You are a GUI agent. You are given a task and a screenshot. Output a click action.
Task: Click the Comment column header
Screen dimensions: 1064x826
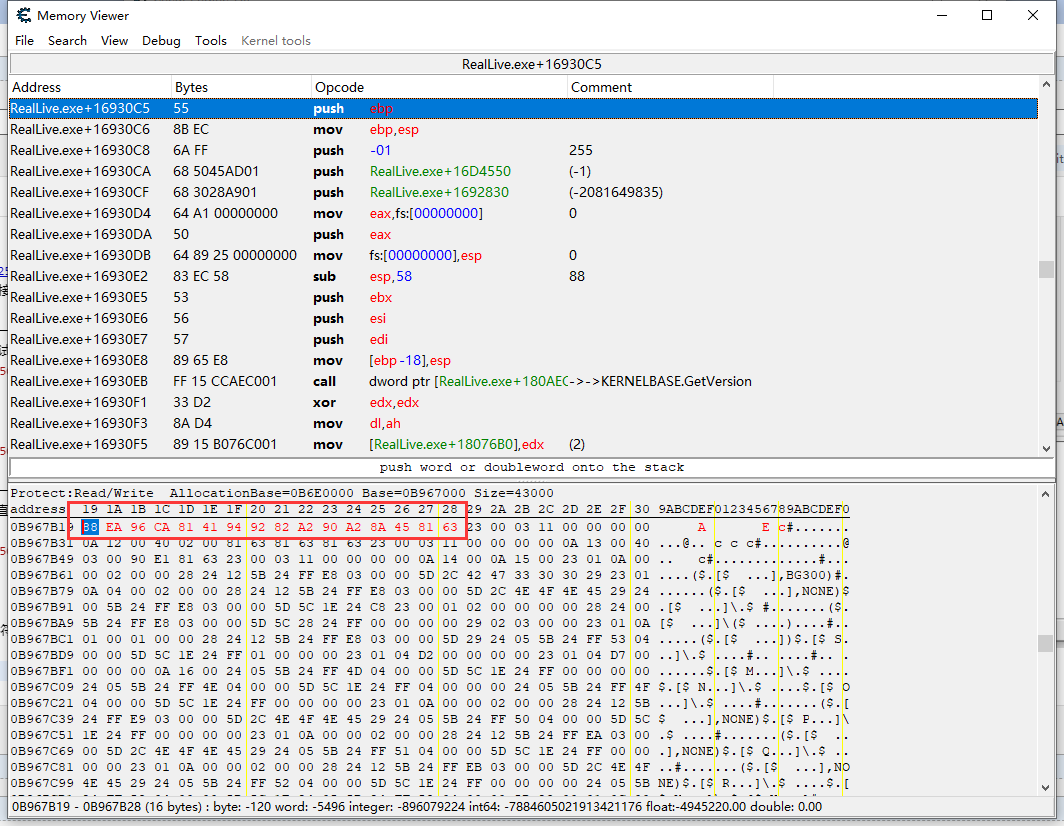point(670,87)
